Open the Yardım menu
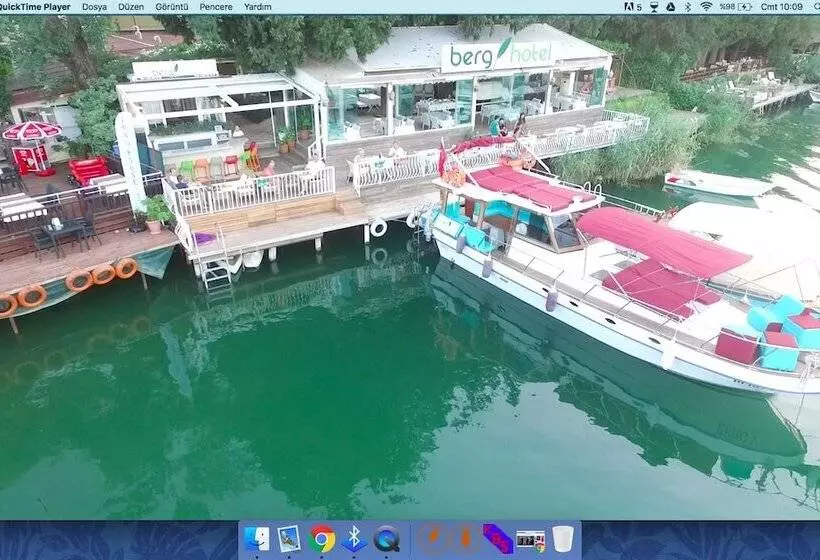820x560 pixels. (258, 6)
